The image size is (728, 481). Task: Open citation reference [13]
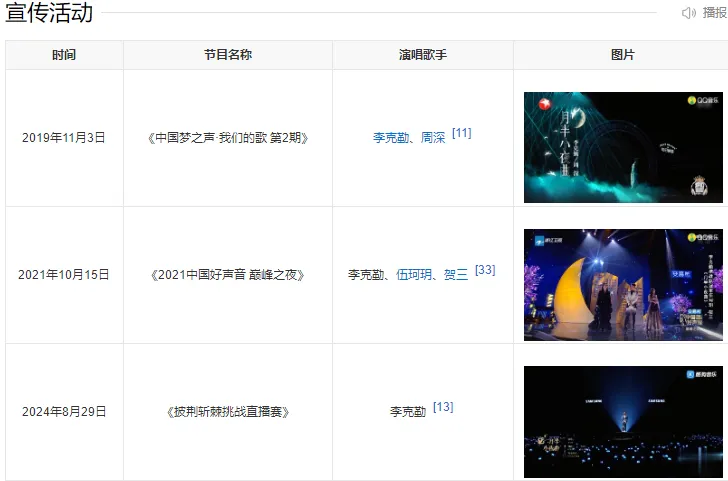(x=443, y=407)
